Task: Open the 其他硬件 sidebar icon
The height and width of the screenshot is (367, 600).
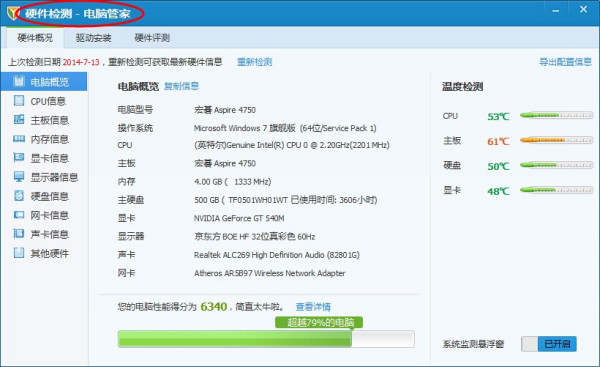Action: pyautogui.click(x=19, y=253)
